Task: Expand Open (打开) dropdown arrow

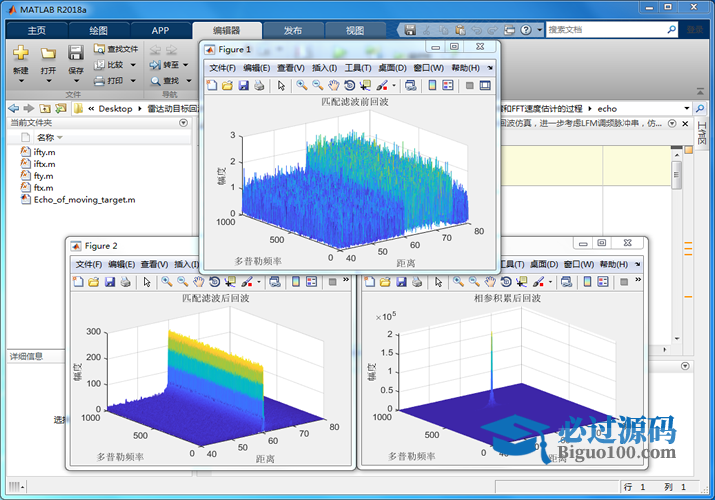Action: (x=48, y=81)
